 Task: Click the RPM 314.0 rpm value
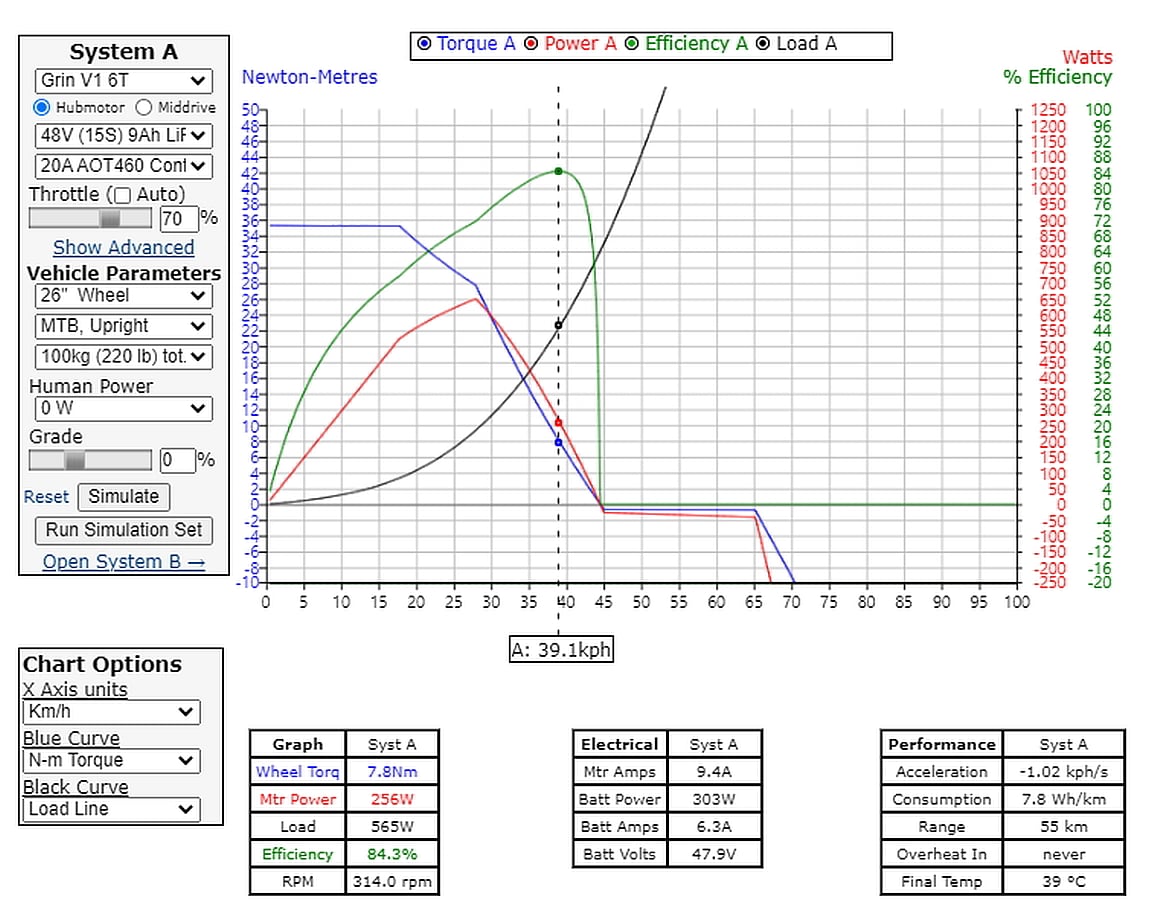392,881
